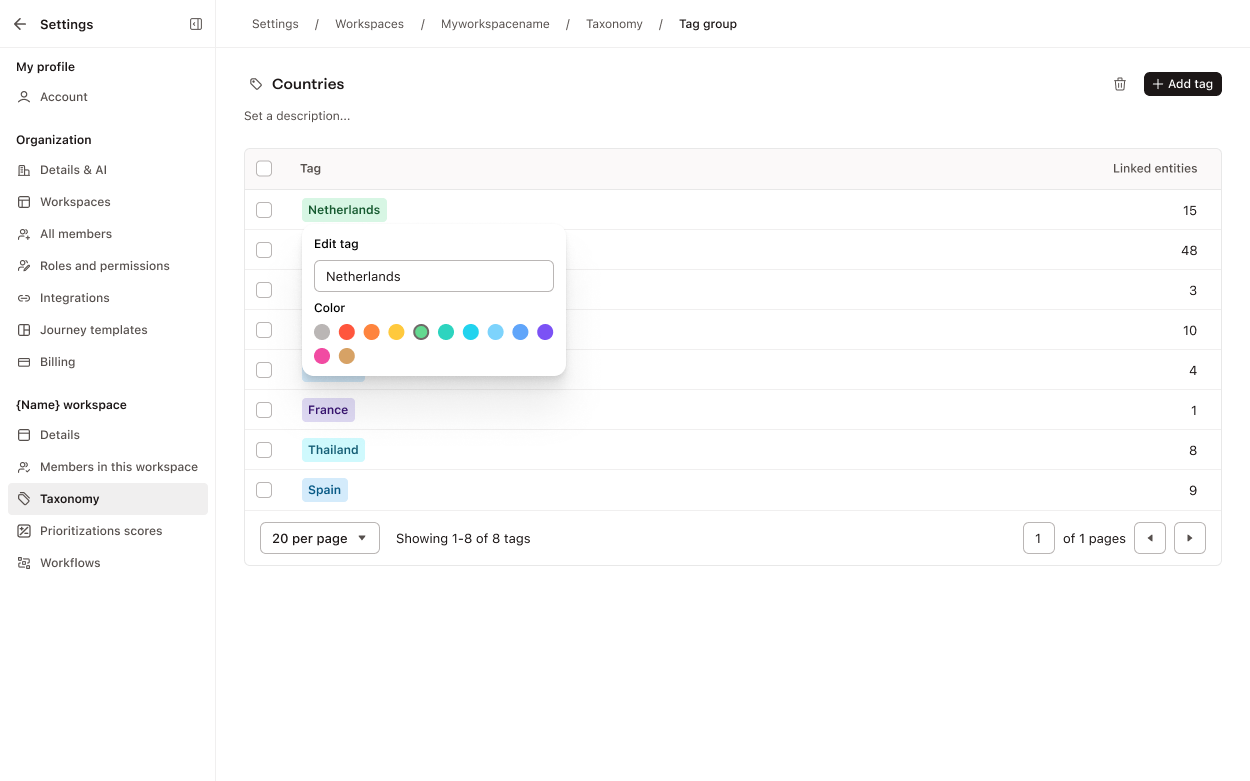Click the Workspaces layout icon

coord(24,202)
